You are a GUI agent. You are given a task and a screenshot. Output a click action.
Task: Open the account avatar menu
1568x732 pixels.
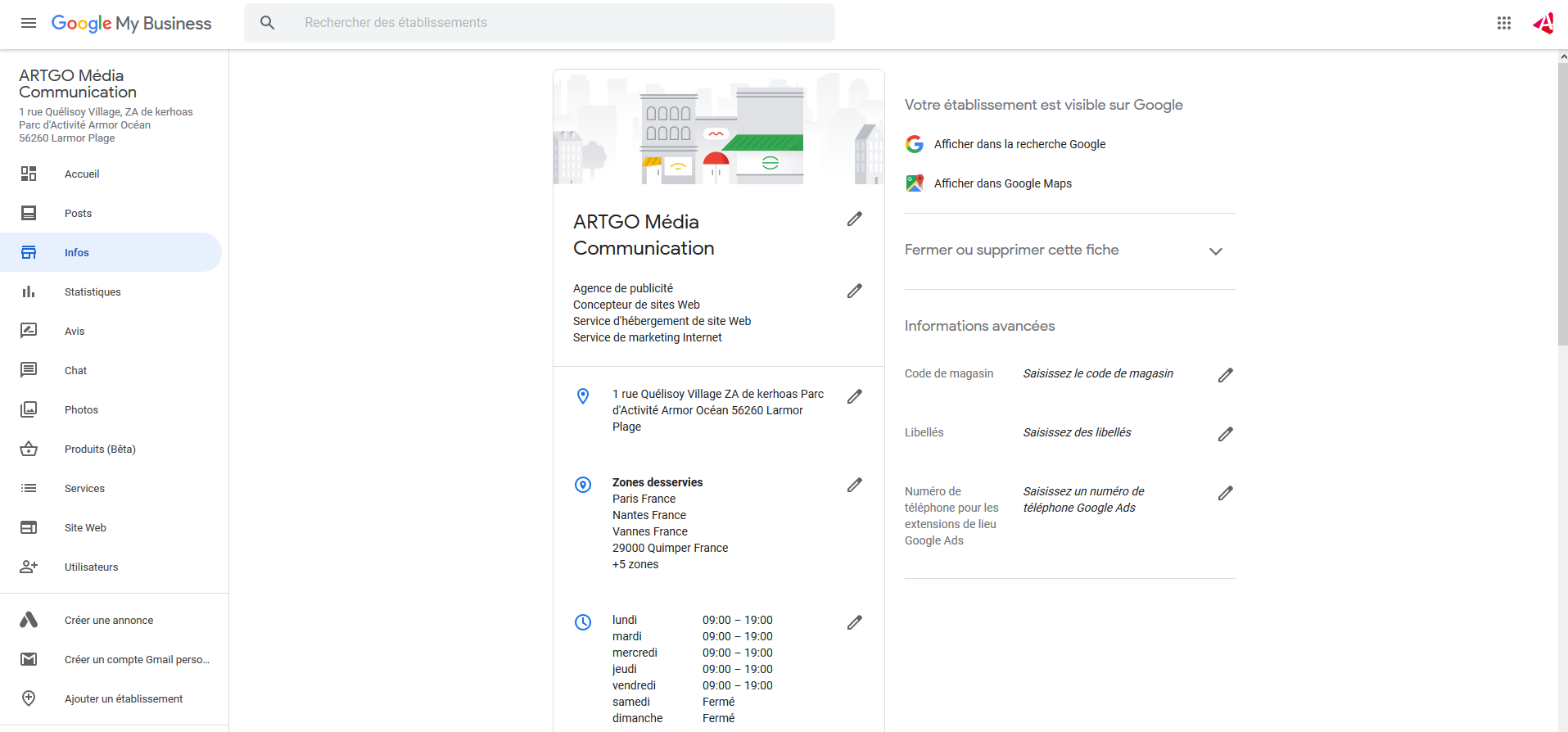pos(1543,23)
